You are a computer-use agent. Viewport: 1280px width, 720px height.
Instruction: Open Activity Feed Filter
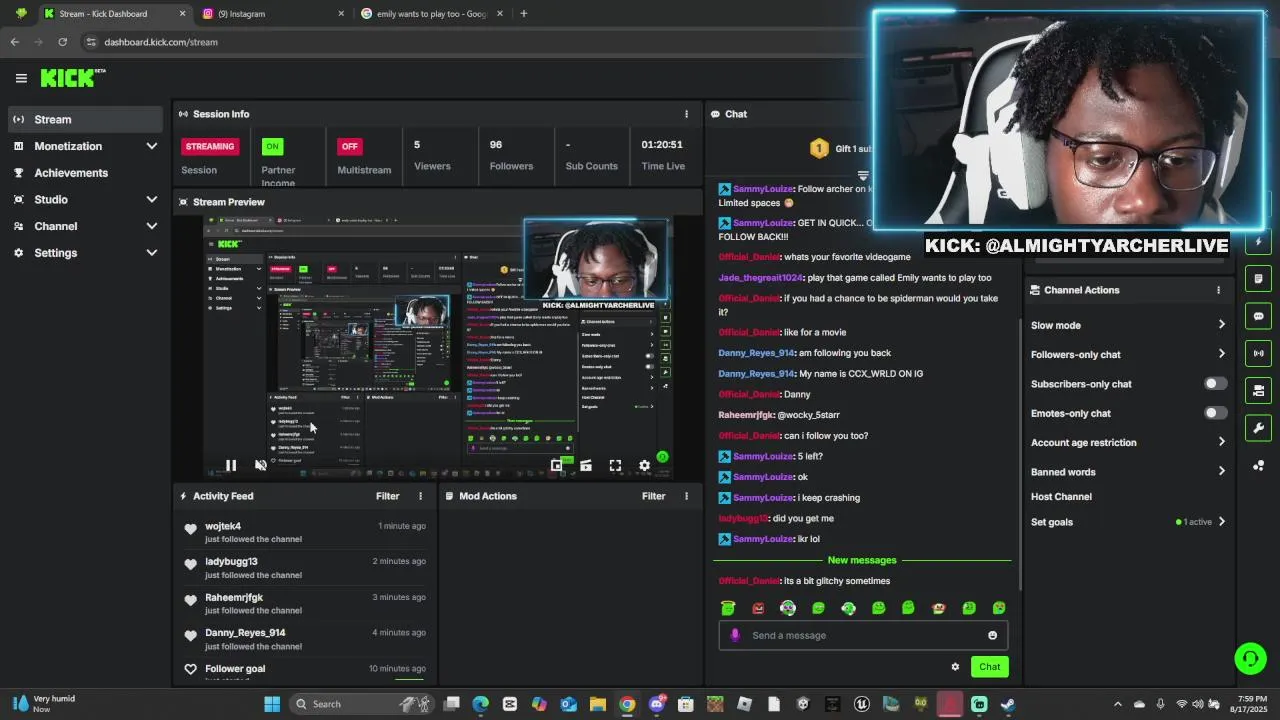point(387,496)
